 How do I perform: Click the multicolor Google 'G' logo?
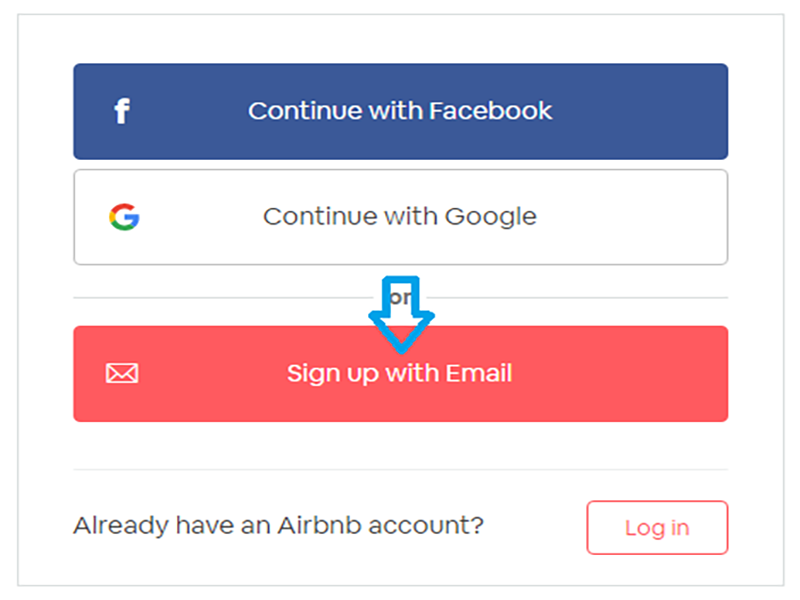tap(124, 217)
